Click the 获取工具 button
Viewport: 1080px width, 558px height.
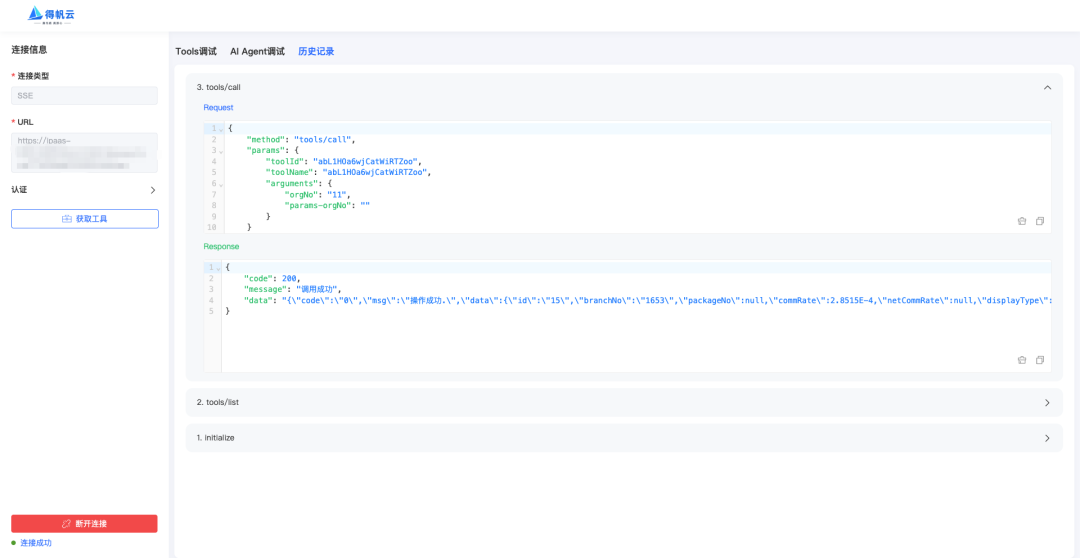coord(85,219)
